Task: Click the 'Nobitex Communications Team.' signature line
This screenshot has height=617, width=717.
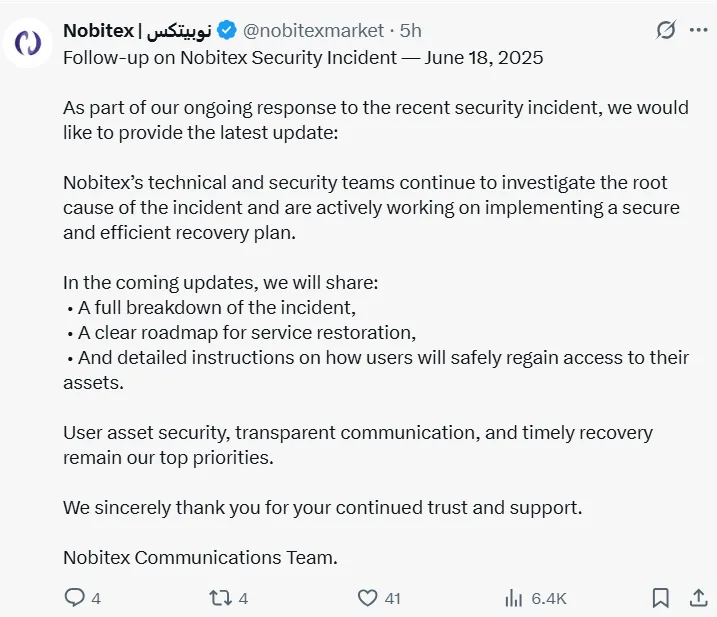Action: 200,557
